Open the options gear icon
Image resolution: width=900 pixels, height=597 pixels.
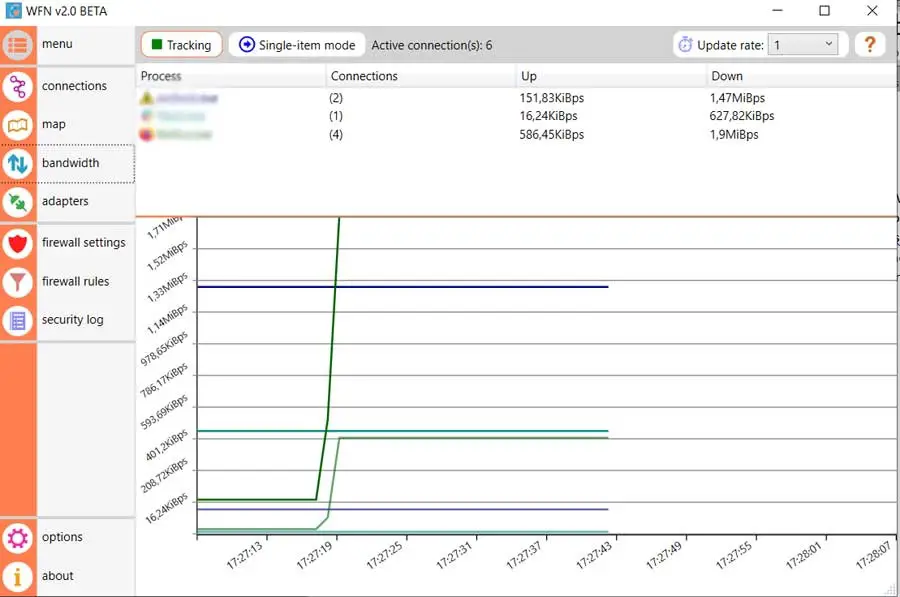[x=17, y=538]
